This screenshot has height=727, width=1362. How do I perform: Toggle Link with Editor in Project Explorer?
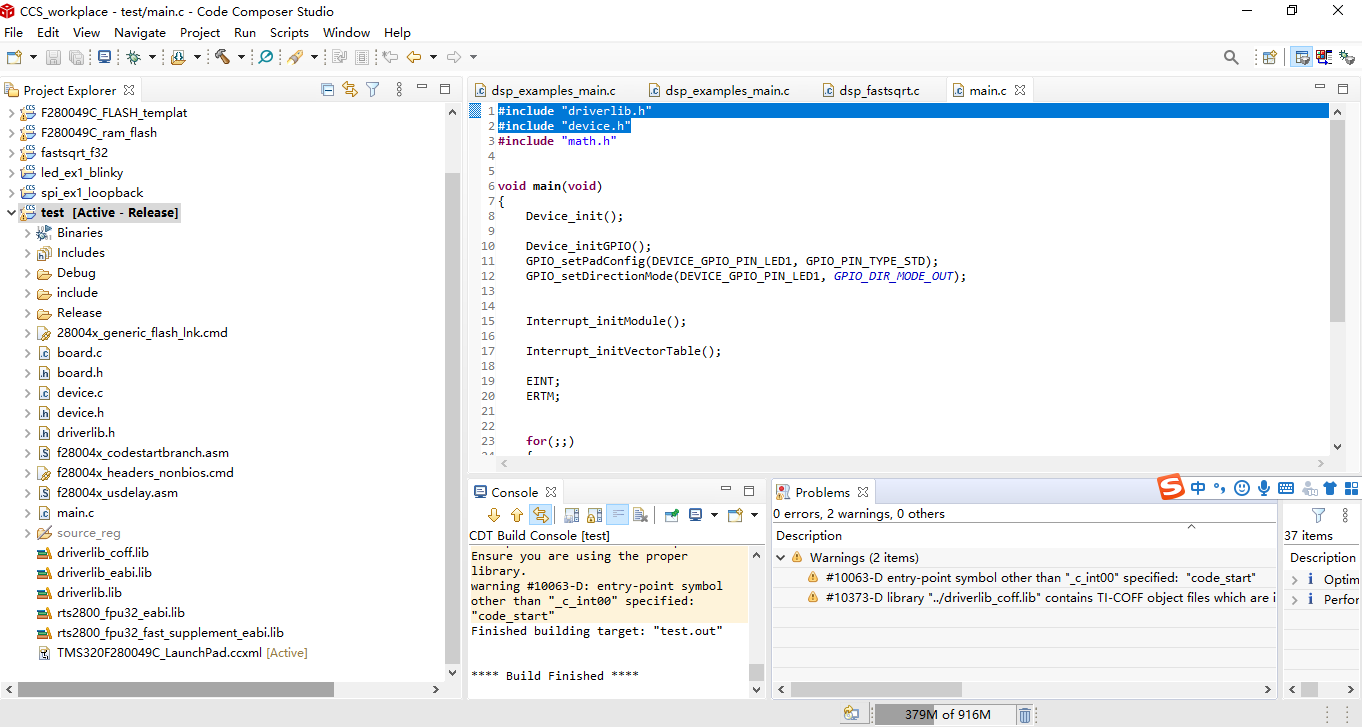click(x=349, y=89)
